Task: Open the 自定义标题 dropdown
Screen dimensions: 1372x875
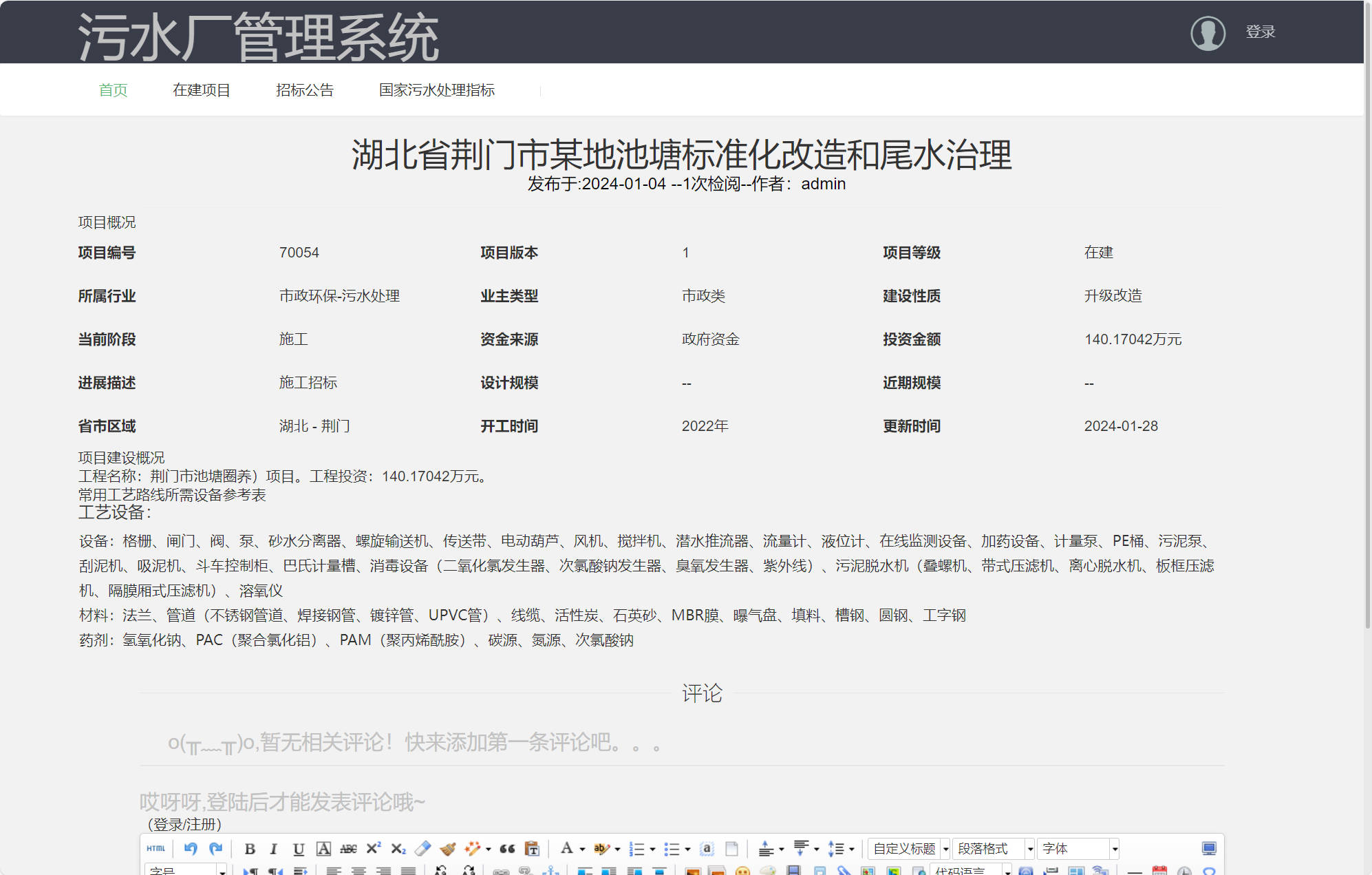Action: 908,848
